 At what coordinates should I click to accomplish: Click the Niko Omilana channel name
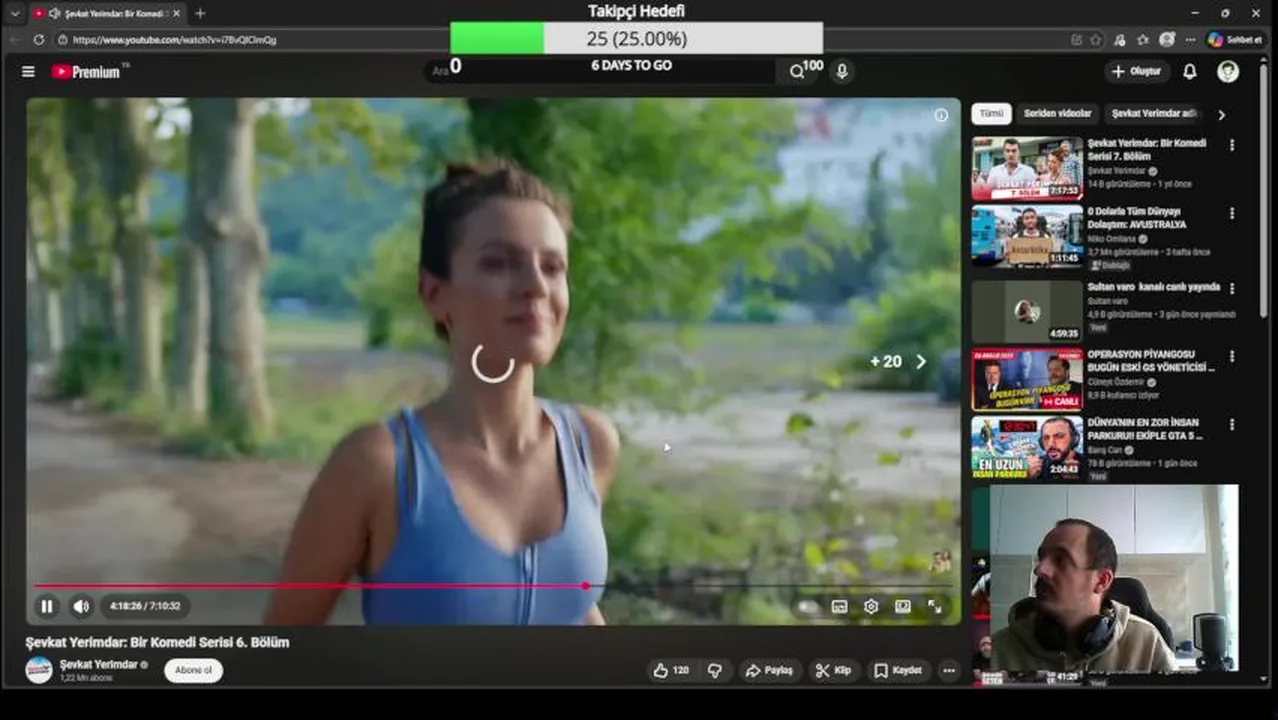click(1113, 240)
